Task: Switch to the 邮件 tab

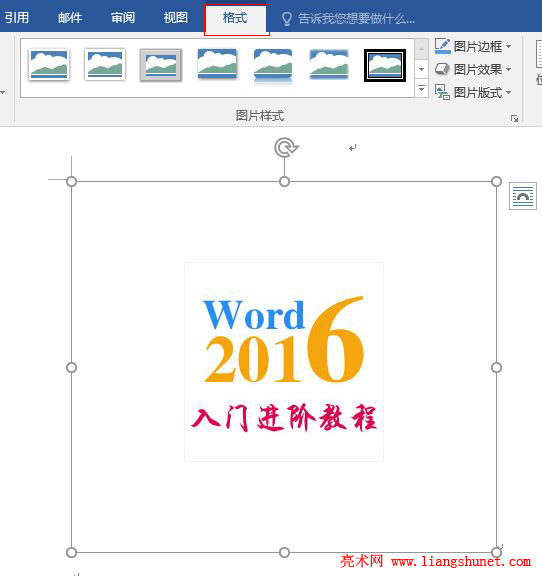Action: pyautogui.click(x=70, y=17)
